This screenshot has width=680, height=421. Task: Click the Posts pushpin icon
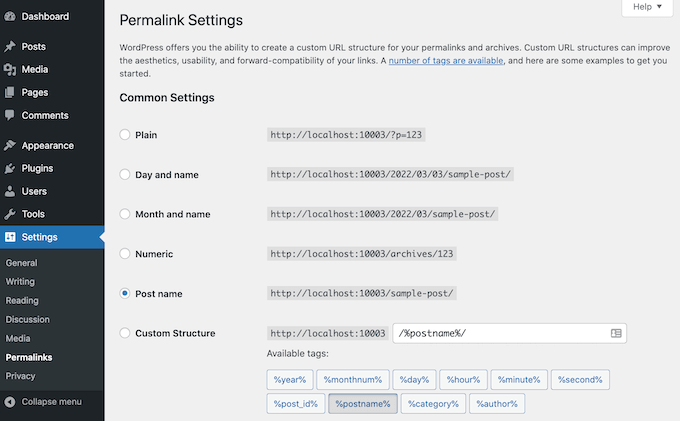pos(10,47)
